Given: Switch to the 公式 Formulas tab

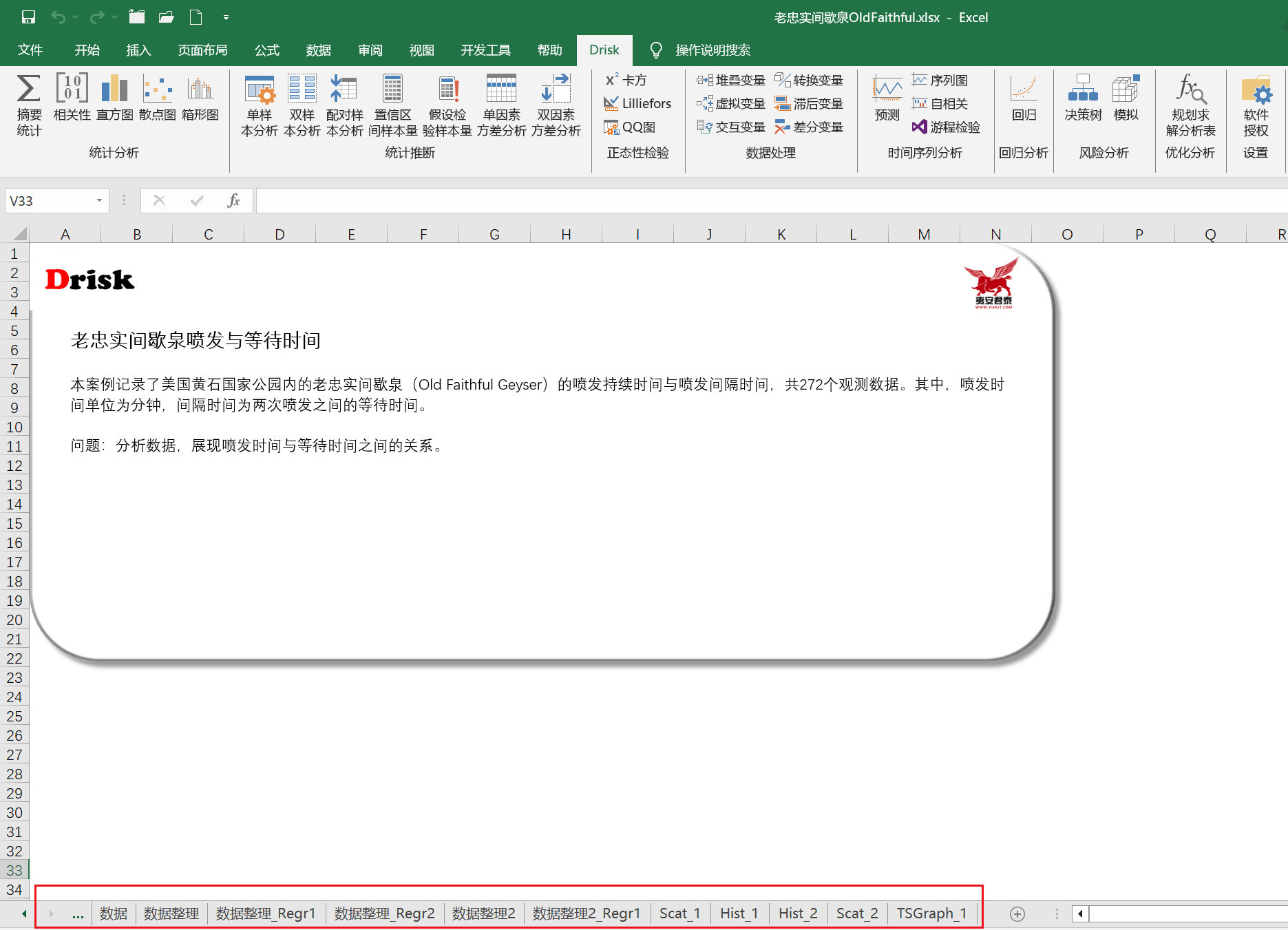Looking at the screenshot, I should coord(267,50).
